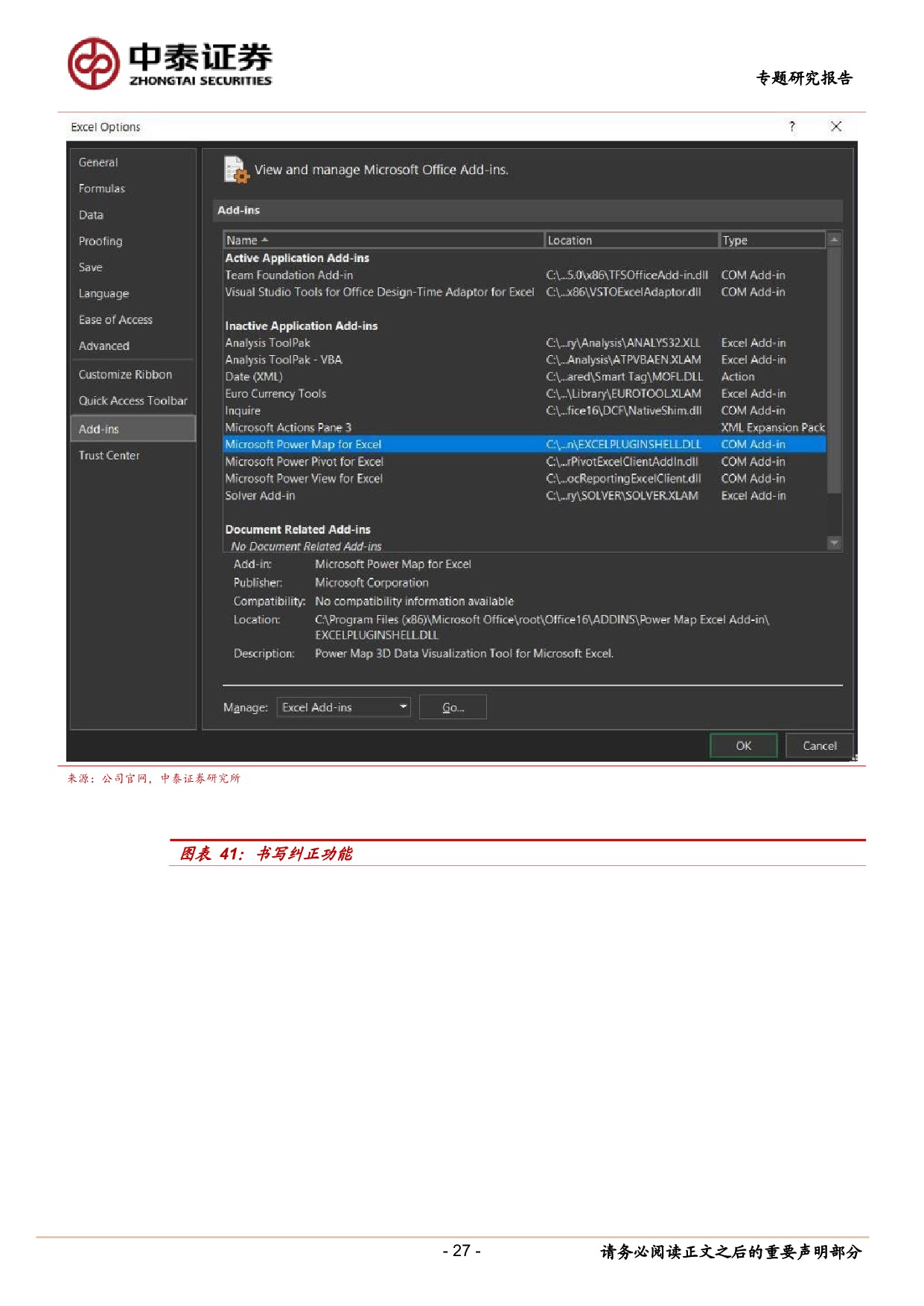Viewport: 924px width, 1306px height.
Task: Click the help question mark icon
Action: coord(791,127)
